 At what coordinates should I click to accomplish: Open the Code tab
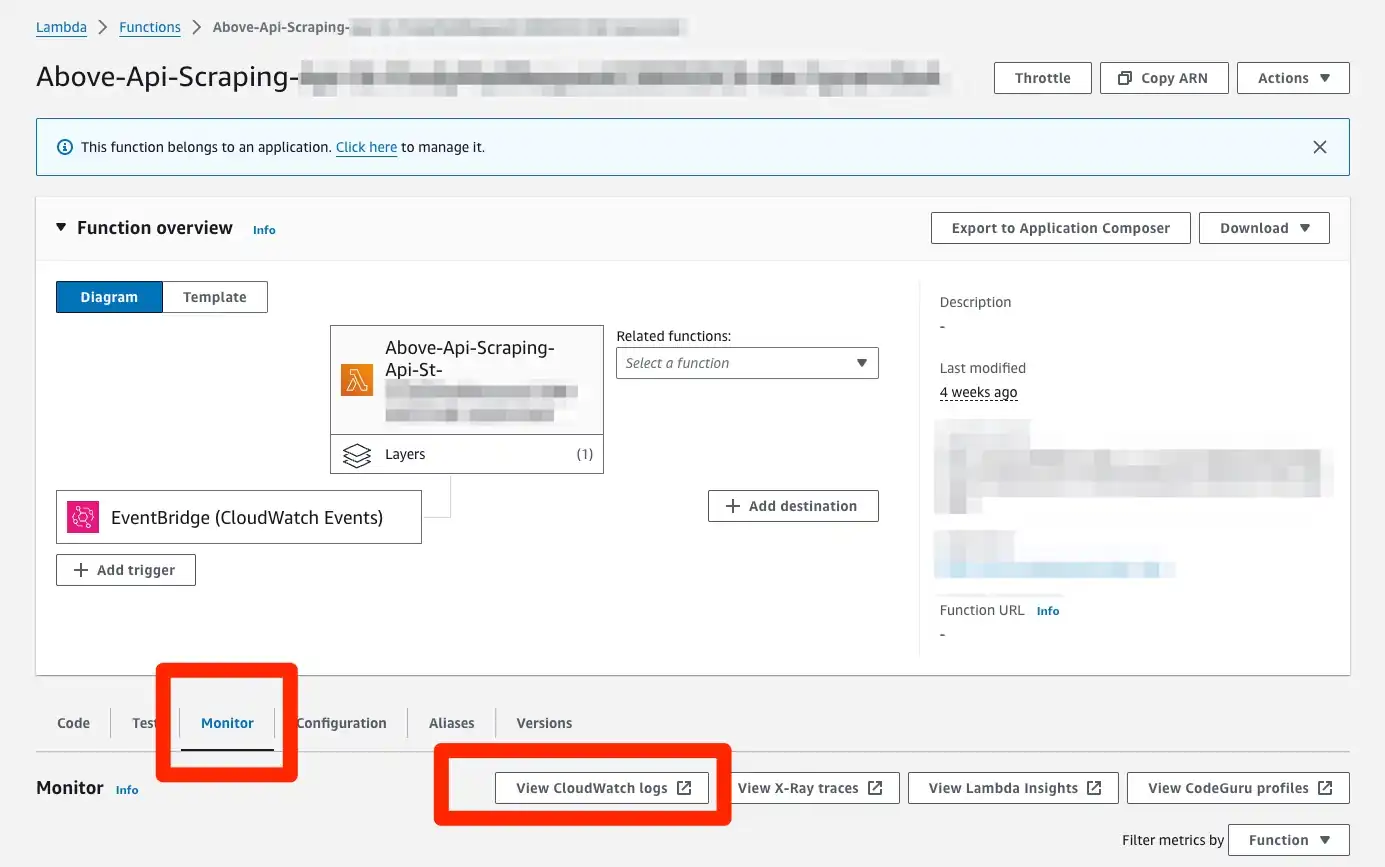tap(73, 723)
